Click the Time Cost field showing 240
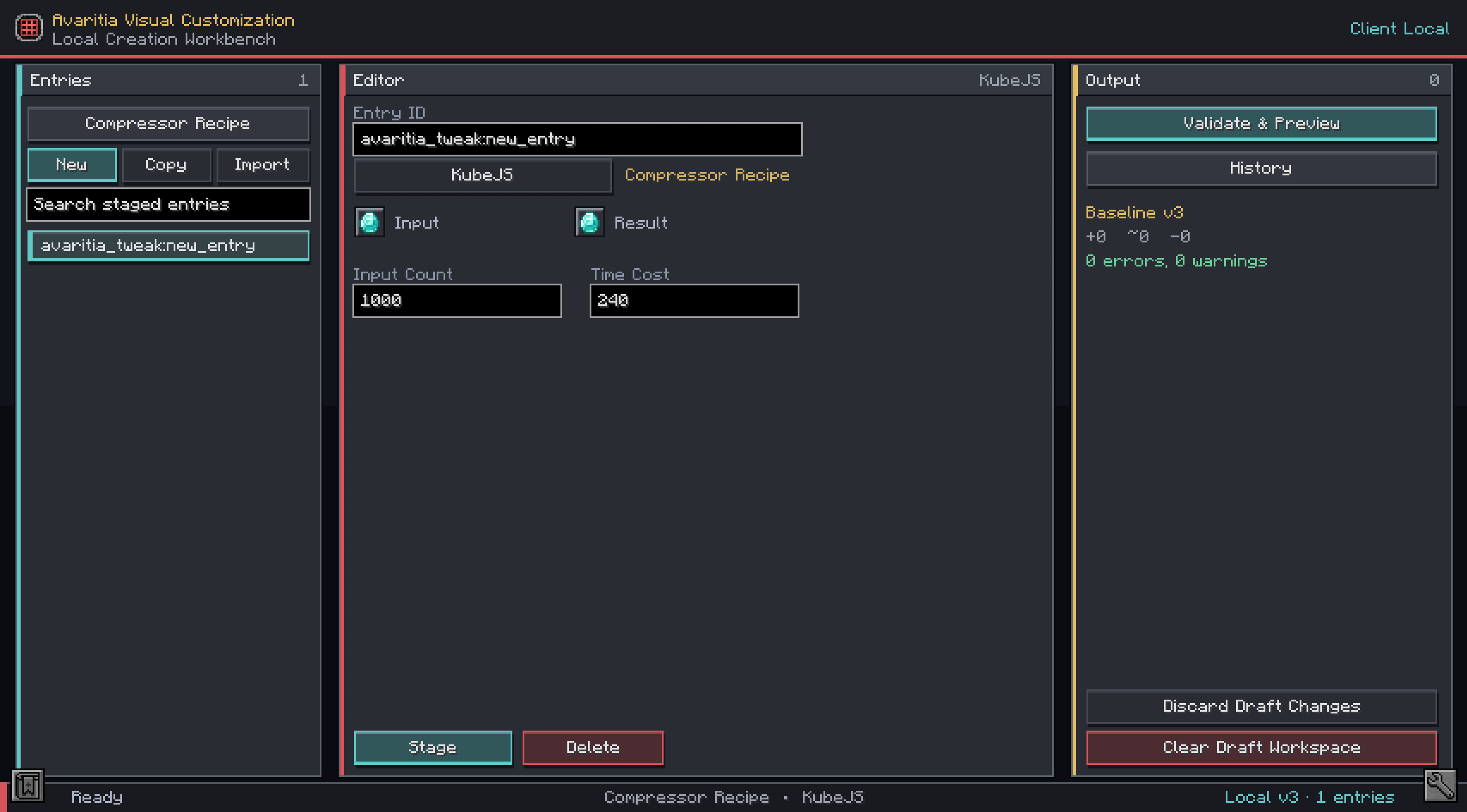This screenshot has height=812, width=1467. (x=694, y=301)
